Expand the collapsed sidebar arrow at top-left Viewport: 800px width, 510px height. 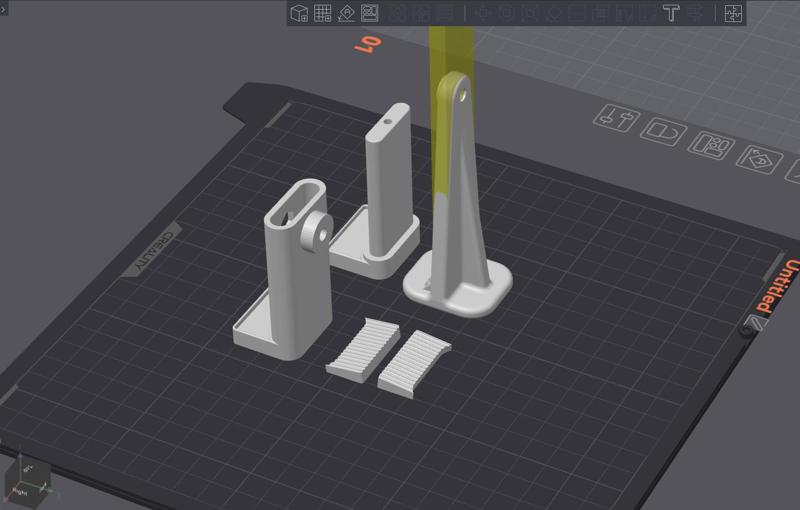[x=3, y=8]
